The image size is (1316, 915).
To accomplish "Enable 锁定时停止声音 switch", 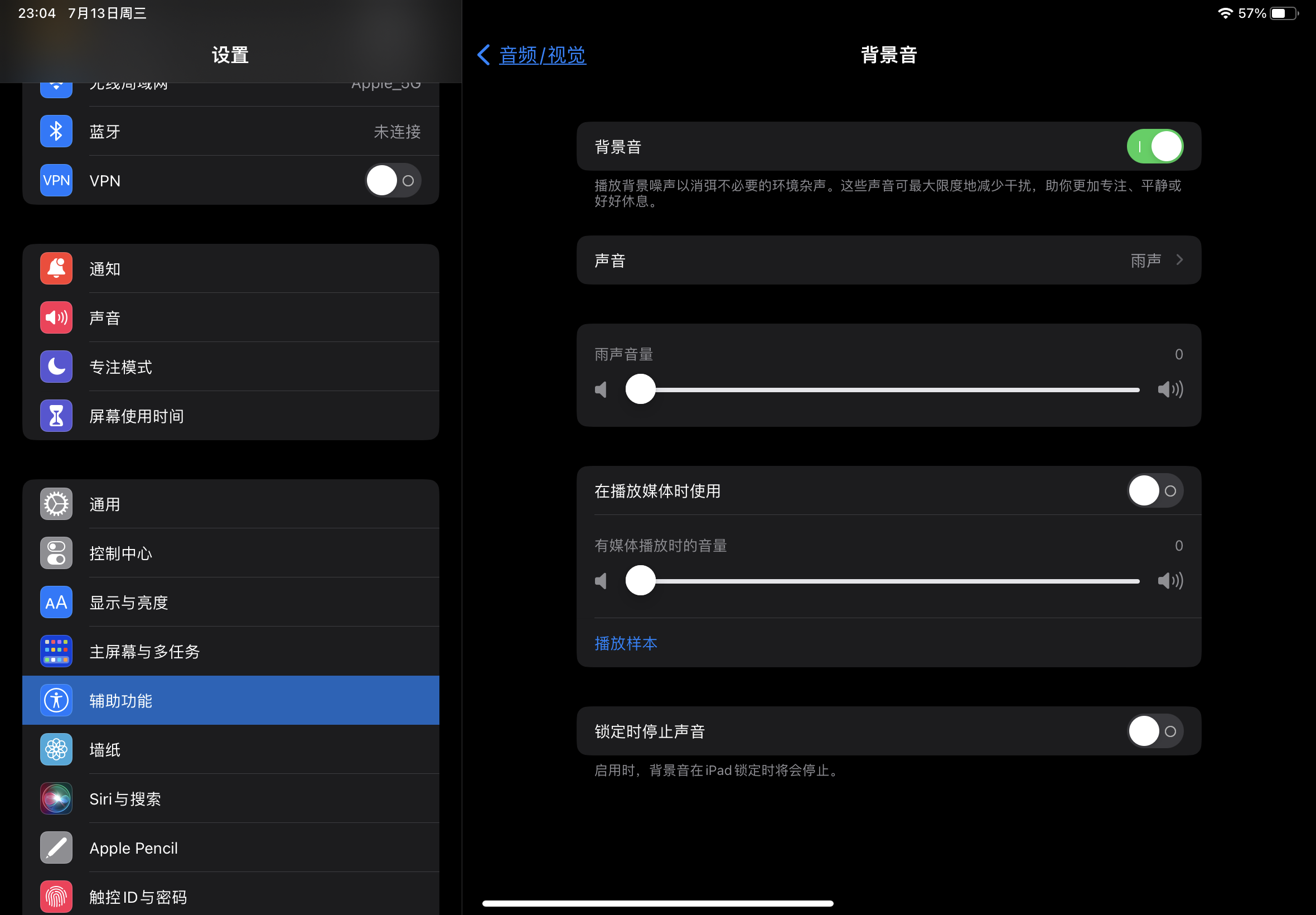I will coord(1154,731).
